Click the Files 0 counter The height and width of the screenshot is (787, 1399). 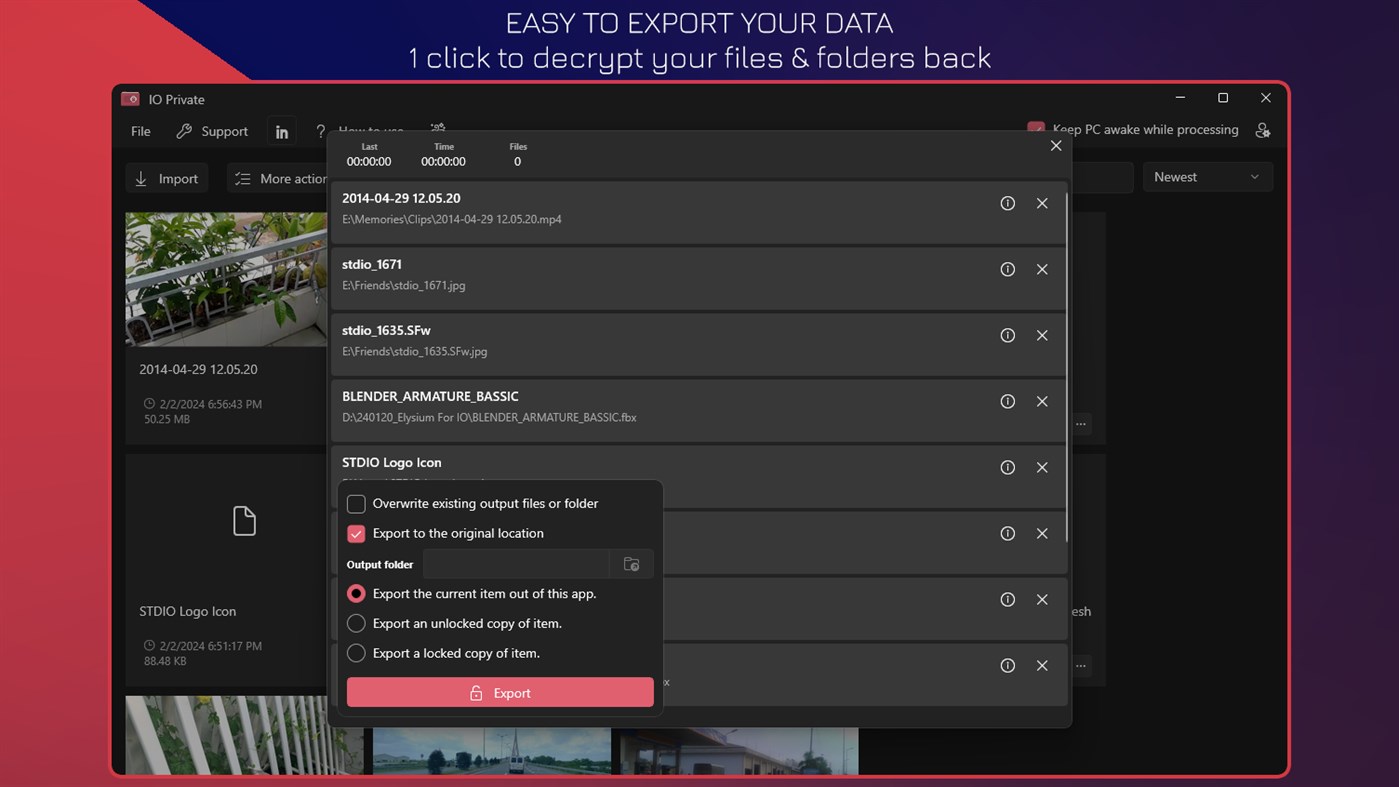(x=518, y=155)
